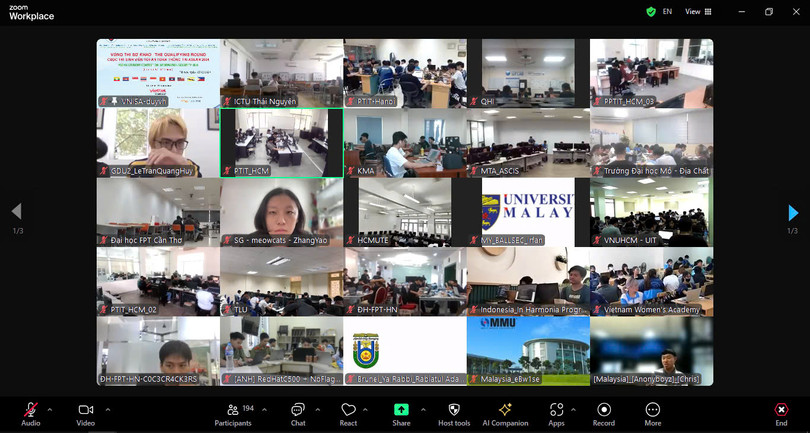The height and width of the screenshot is (433, 810).
Task: Start recording with Record button
Action: pyautogui.click(x=604, y=411)
